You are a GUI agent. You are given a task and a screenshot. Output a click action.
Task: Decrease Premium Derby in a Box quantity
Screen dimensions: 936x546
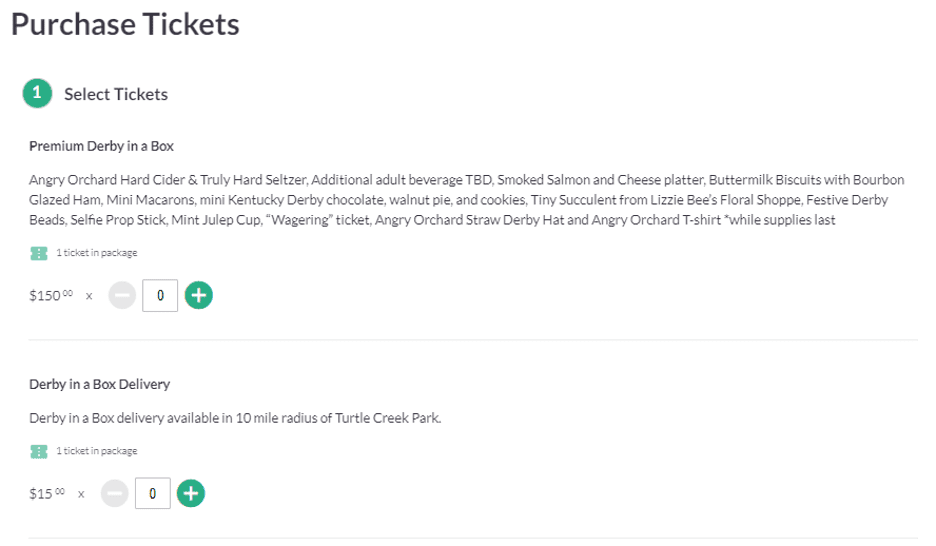[x=122, y=295]
